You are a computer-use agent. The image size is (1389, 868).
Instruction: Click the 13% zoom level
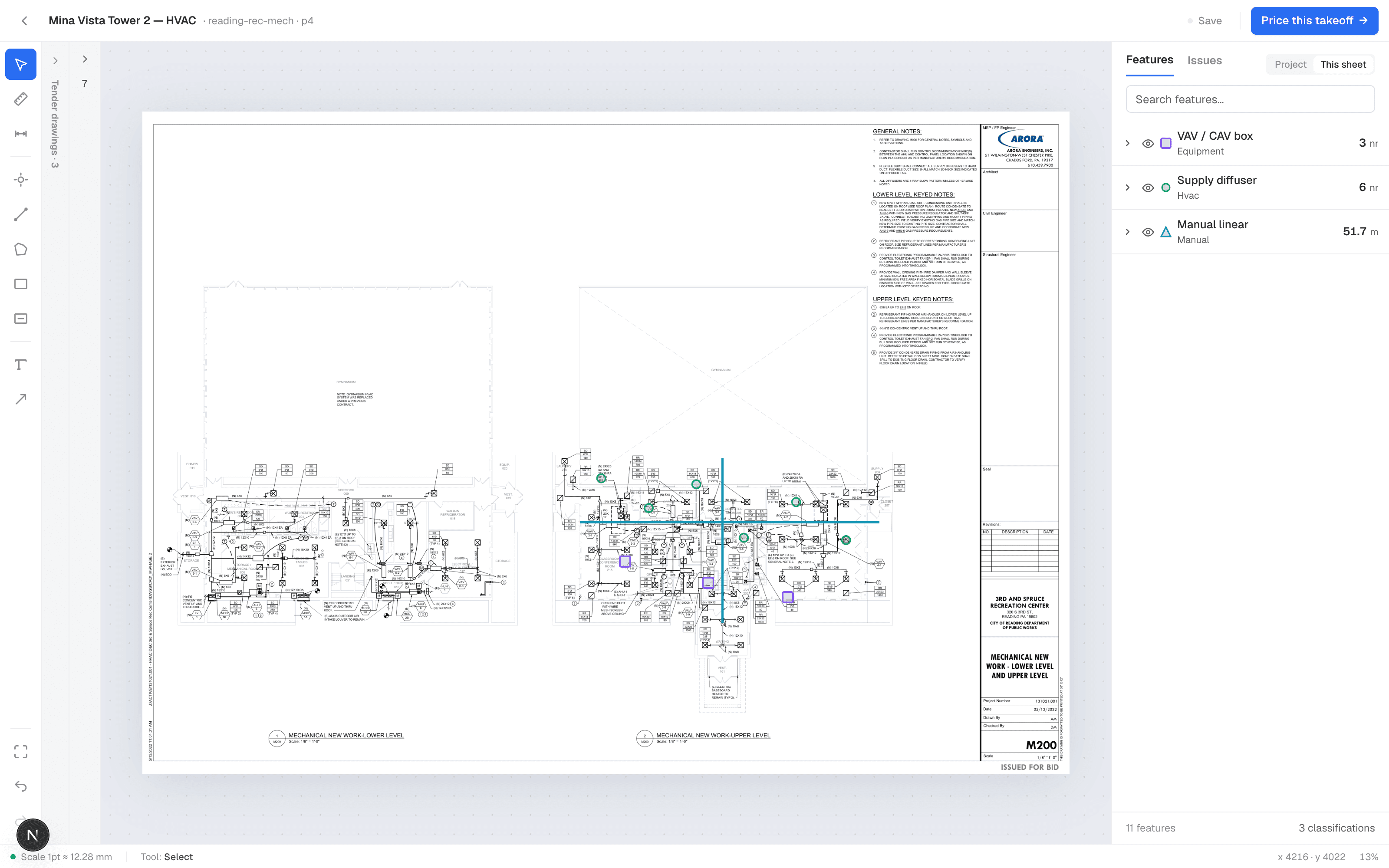point(1368,857)
